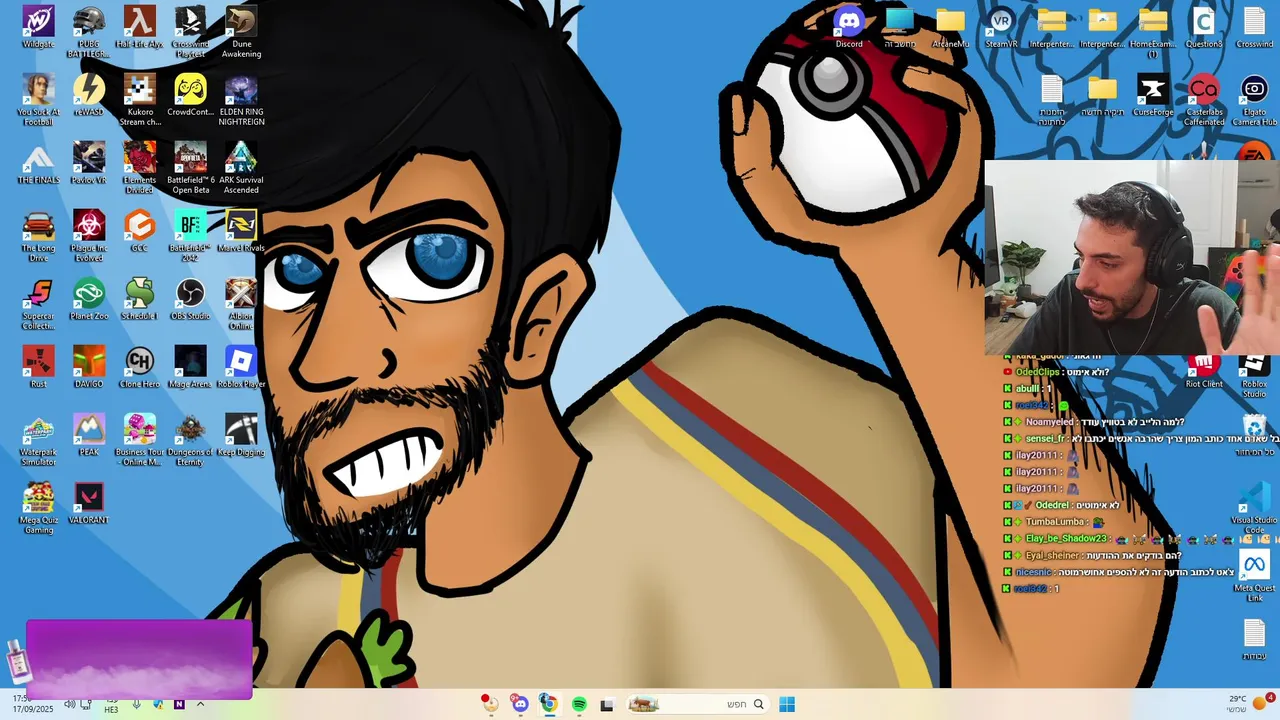Select ARK Survival Ascended icon
1280x720 pixels.
(241, 167)
